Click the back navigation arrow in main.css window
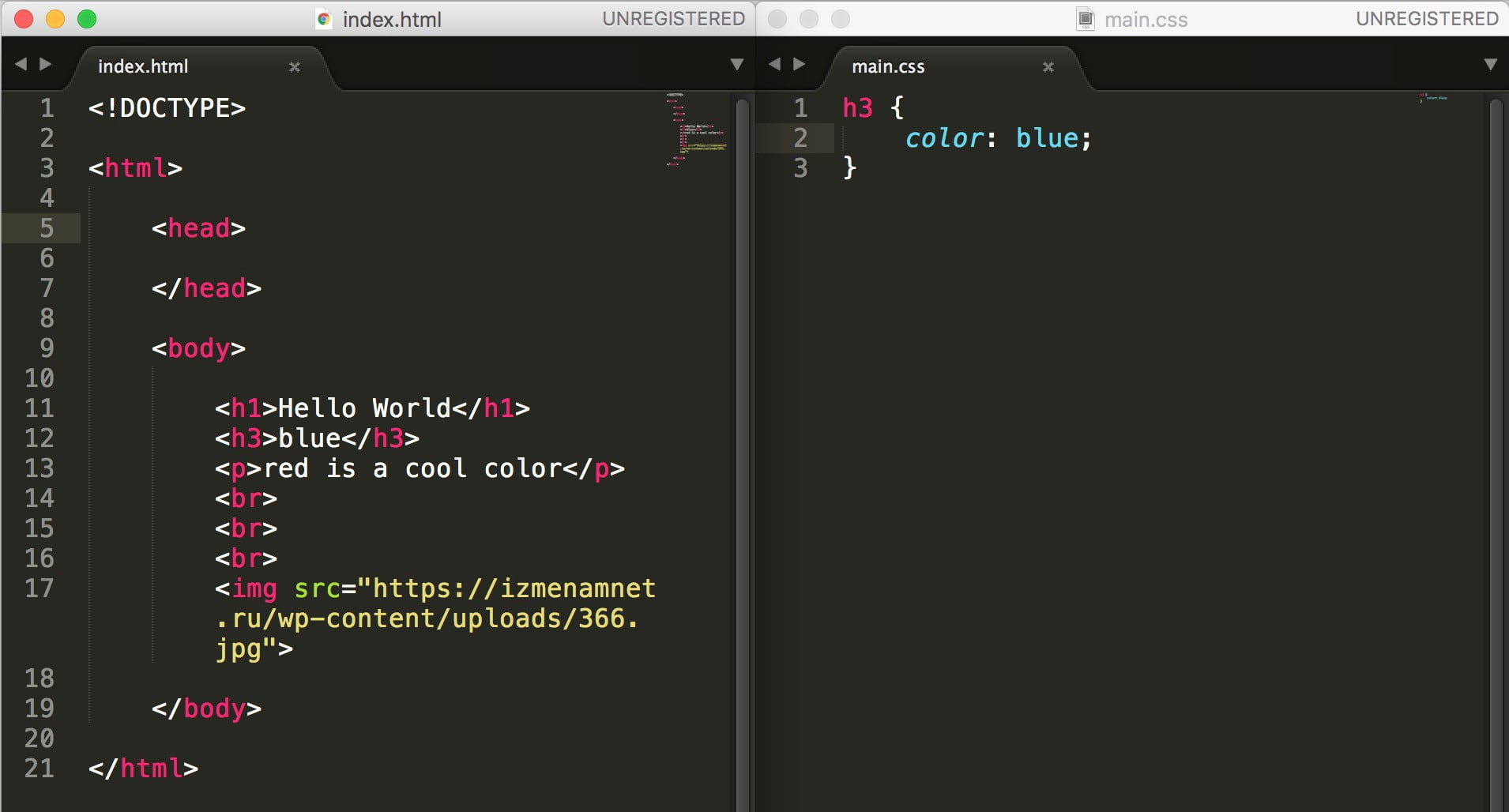The image size is (1509, 812). [776, 65]
